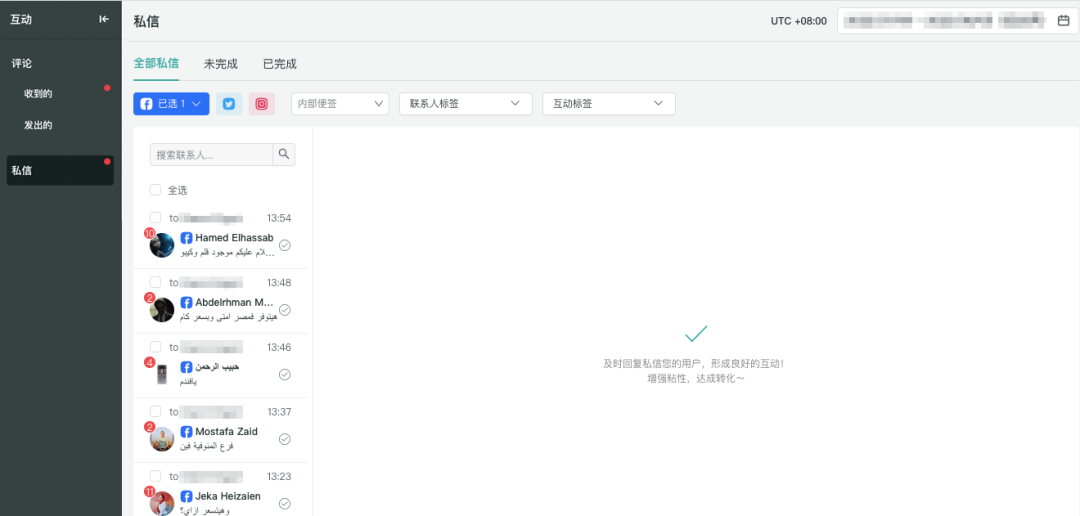Click the 搜索联系人 search input field
This screenshot has width=1080, height=516.
tap(211, 155)
